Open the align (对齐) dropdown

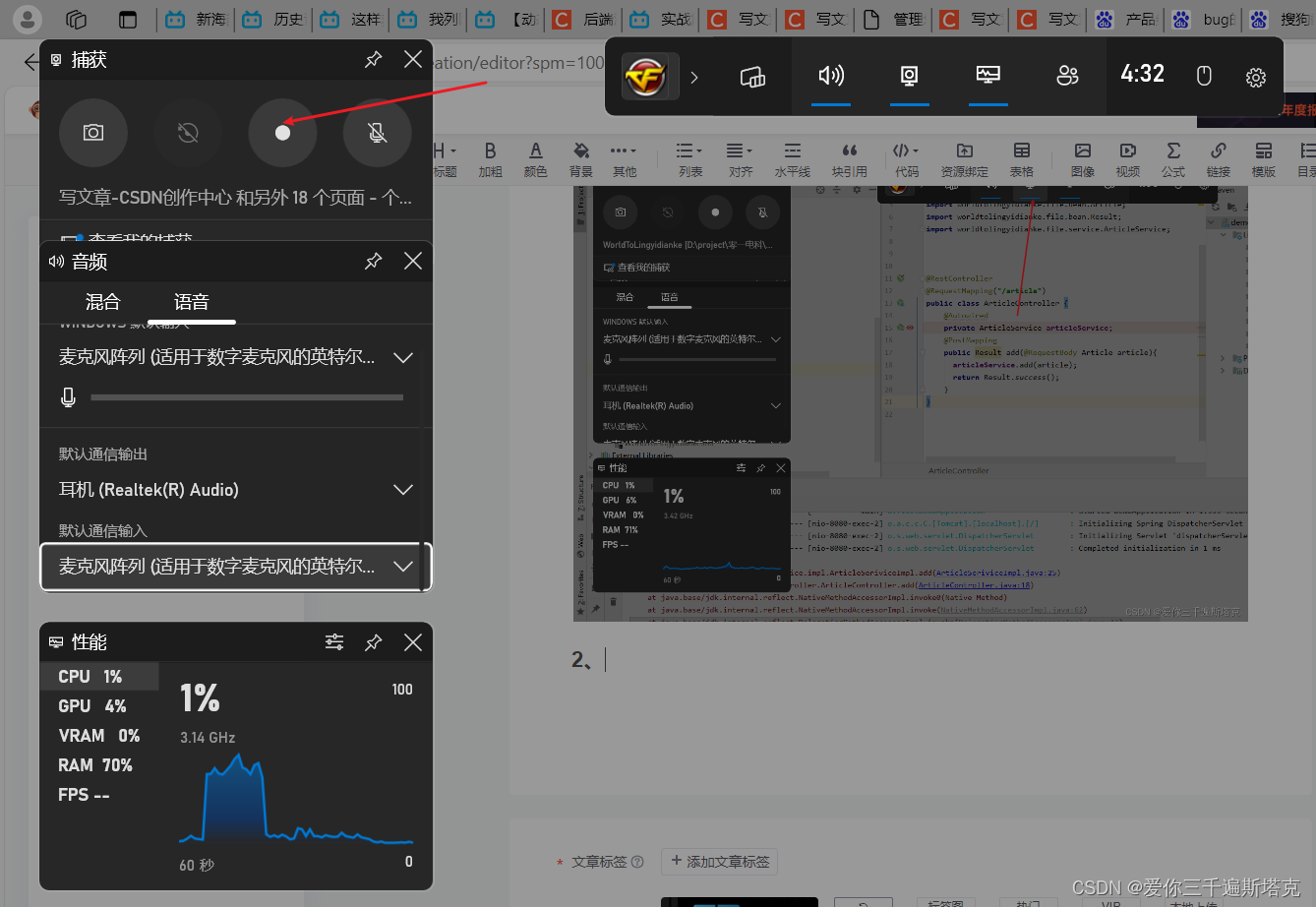741,159
